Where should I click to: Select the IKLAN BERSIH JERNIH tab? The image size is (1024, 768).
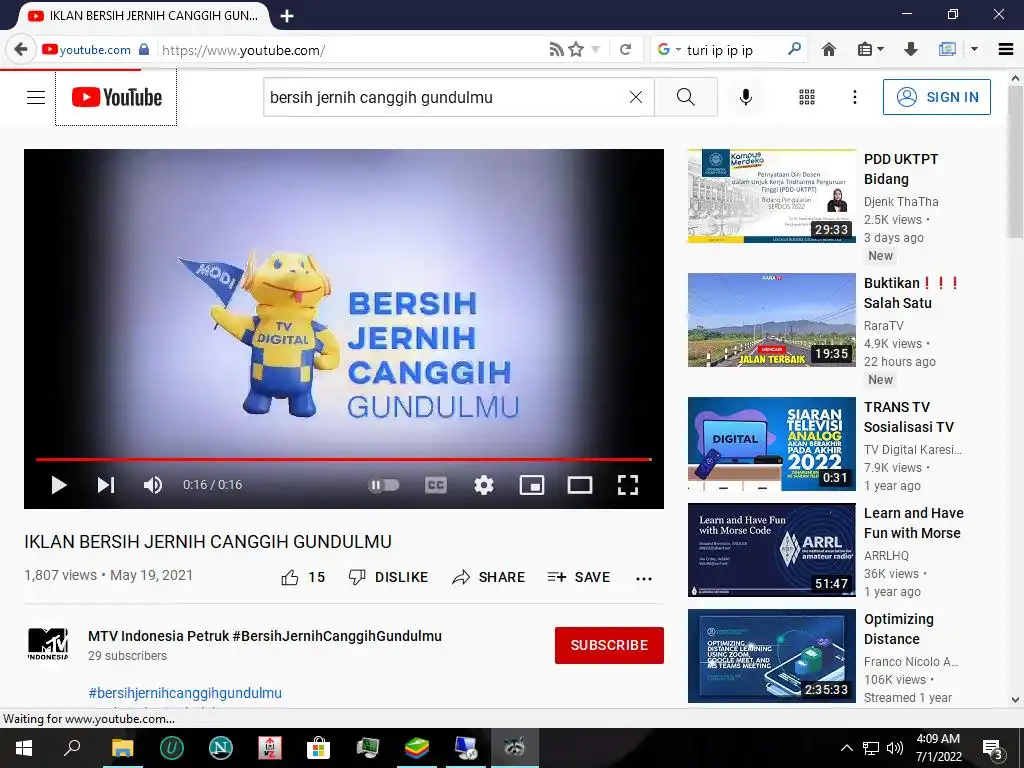(142, 16)
